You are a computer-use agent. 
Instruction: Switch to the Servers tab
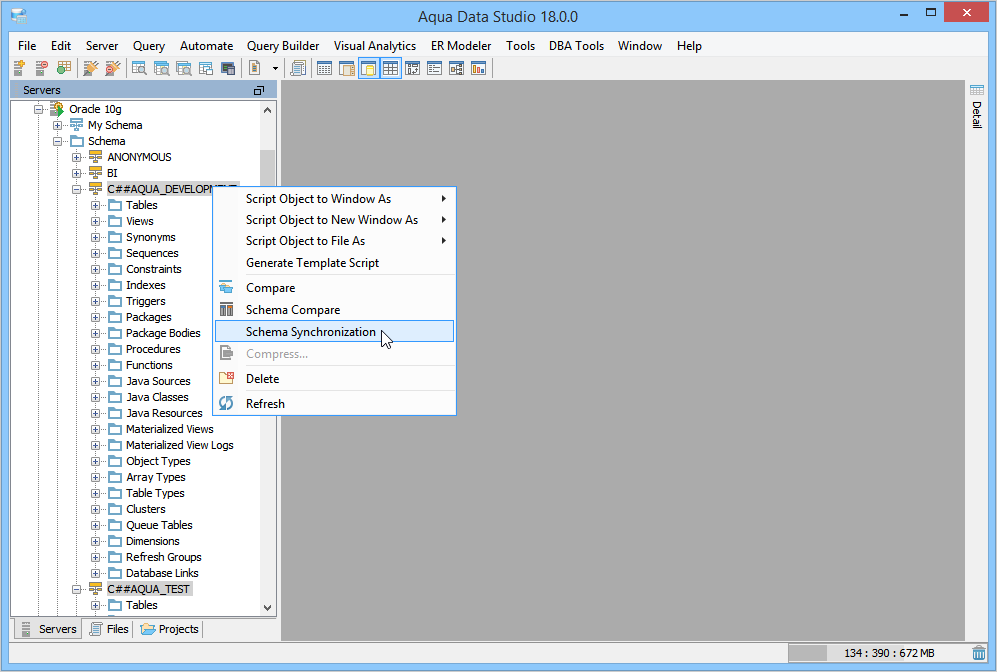(x=48, y=629)
